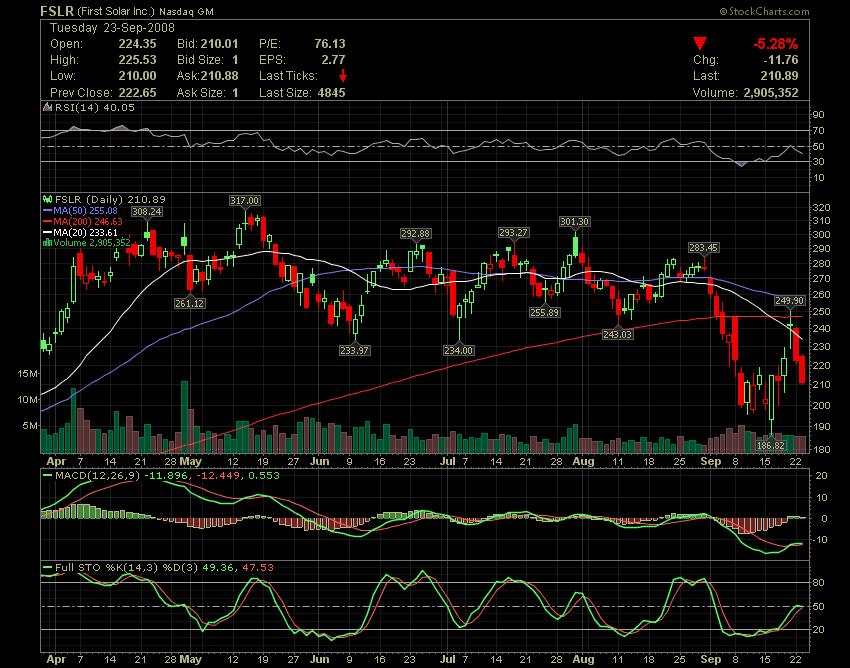The image size is (850, 668).
Task: Click the Ask value 210.88
Action: 220,76
